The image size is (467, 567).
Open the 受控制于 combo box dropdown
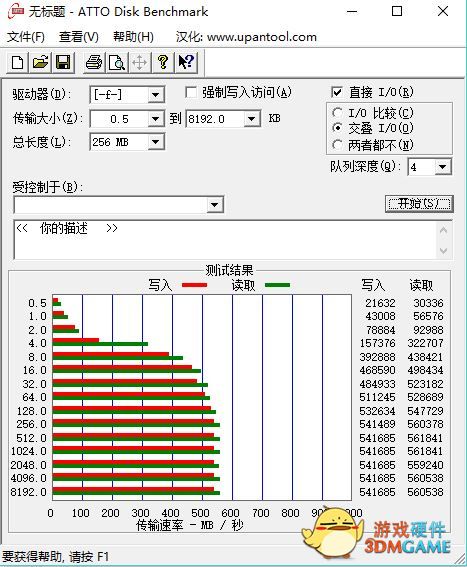coord(214,205)
